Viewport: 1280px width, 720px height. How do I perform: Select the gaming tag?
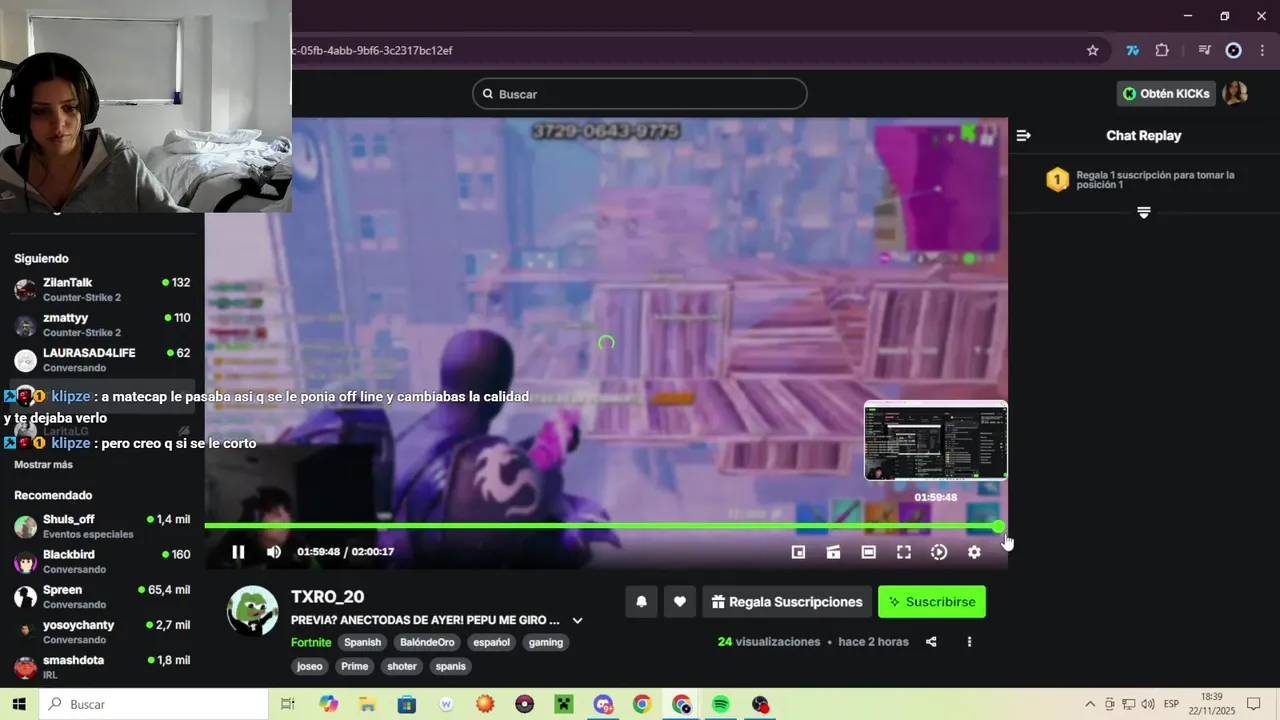click(x=546, y=642)
